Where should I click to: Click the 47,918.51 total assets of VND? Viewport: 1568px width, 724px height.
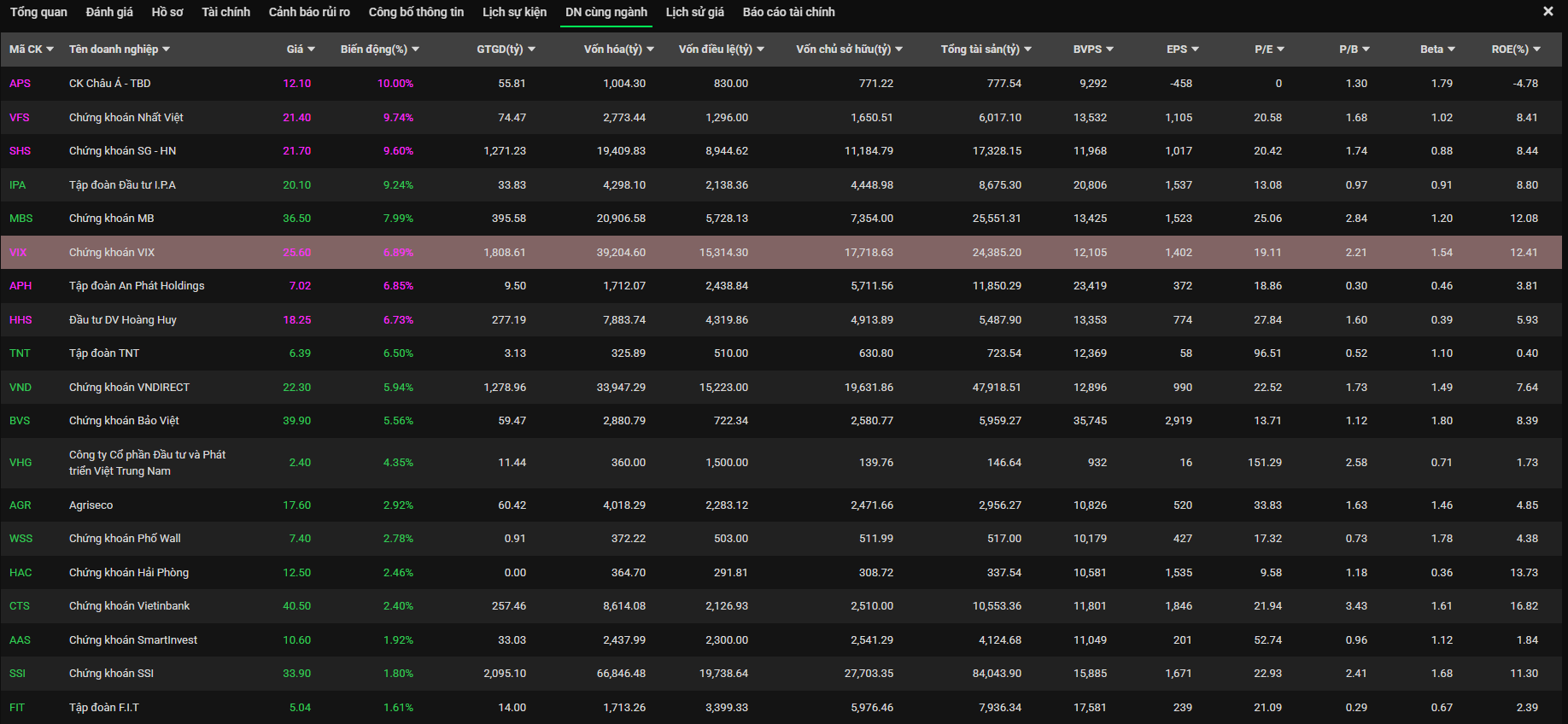coord(997,388)
